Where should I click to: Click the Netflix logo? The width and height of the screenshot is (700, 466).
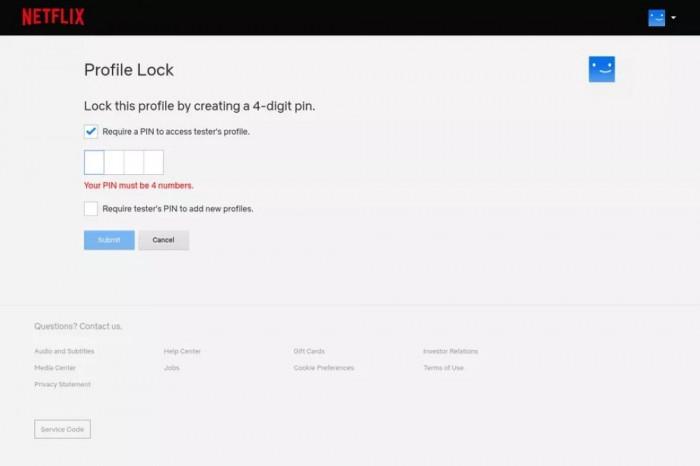point(53,17)
